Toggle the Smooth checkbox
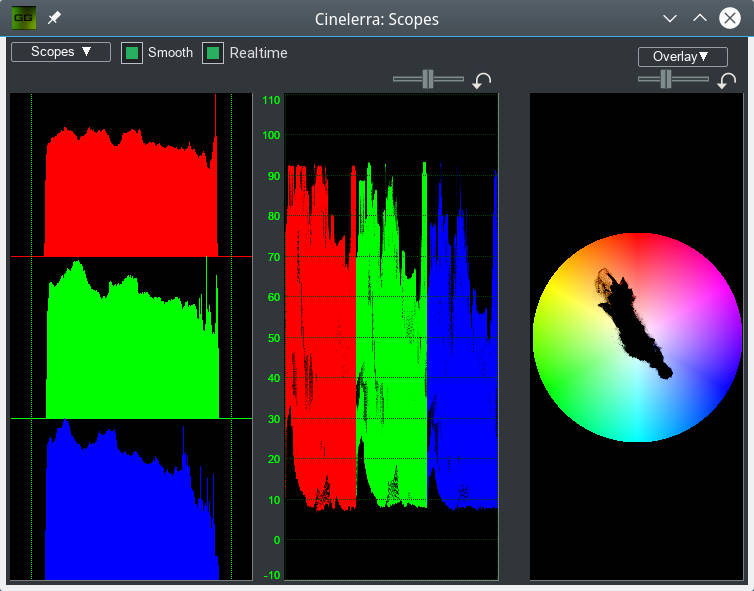Screen dimensions: 754x591 pos(132,53)
